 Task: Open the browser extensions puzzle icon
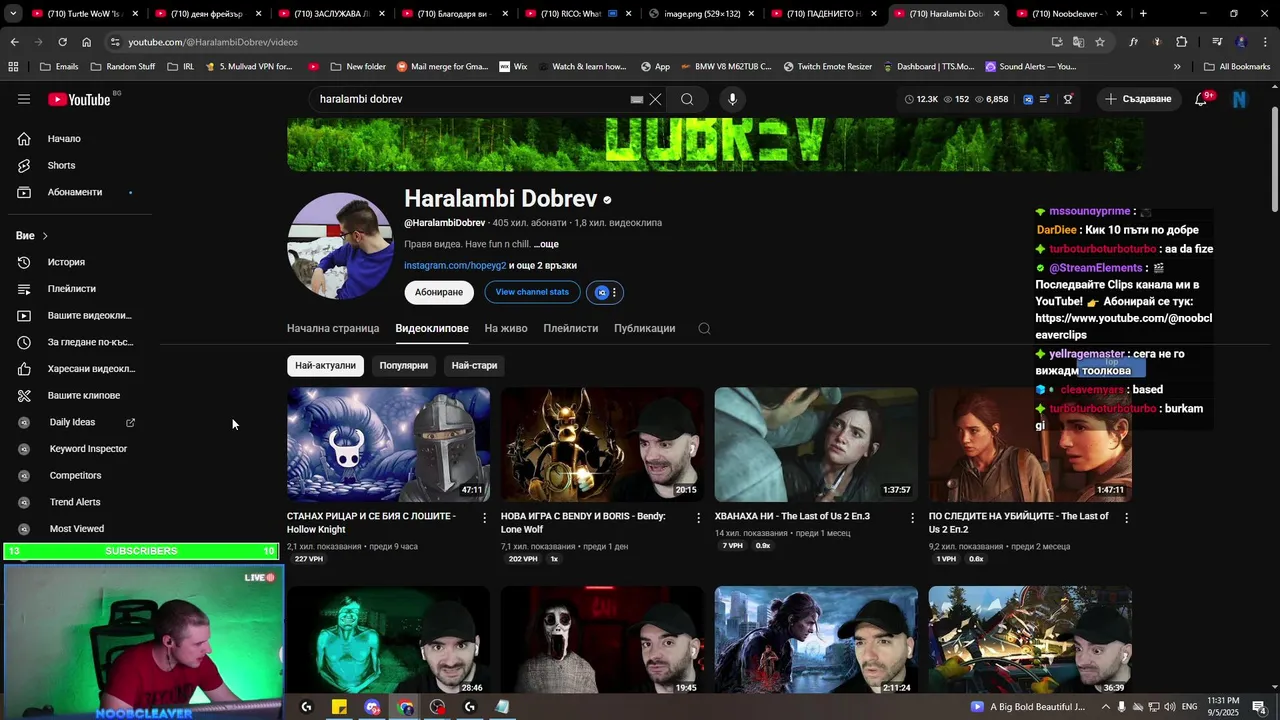[x=1181, y=42]
